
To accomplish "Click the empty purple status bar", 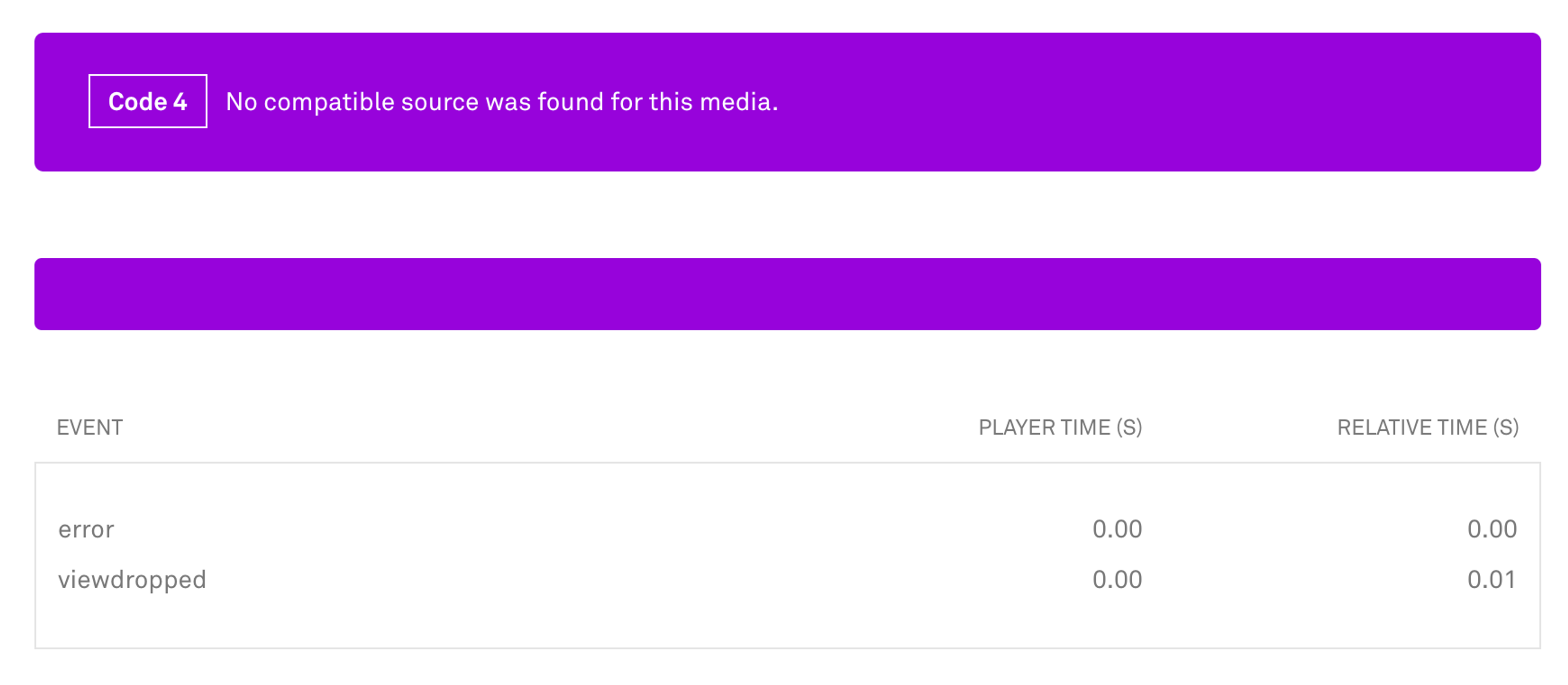I will click(x=784, y=294).
